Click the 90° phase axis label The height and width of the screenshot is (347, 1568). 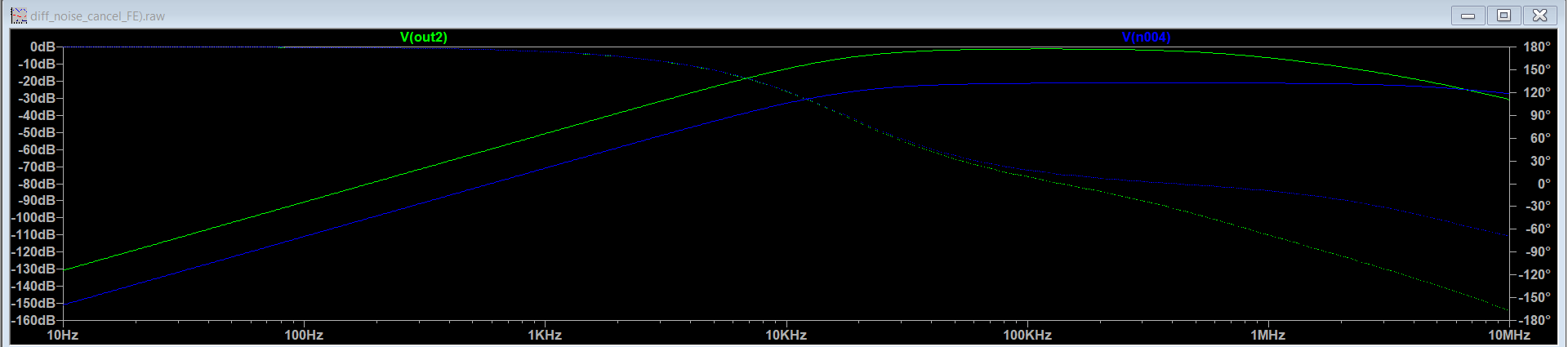(1539, 115)
